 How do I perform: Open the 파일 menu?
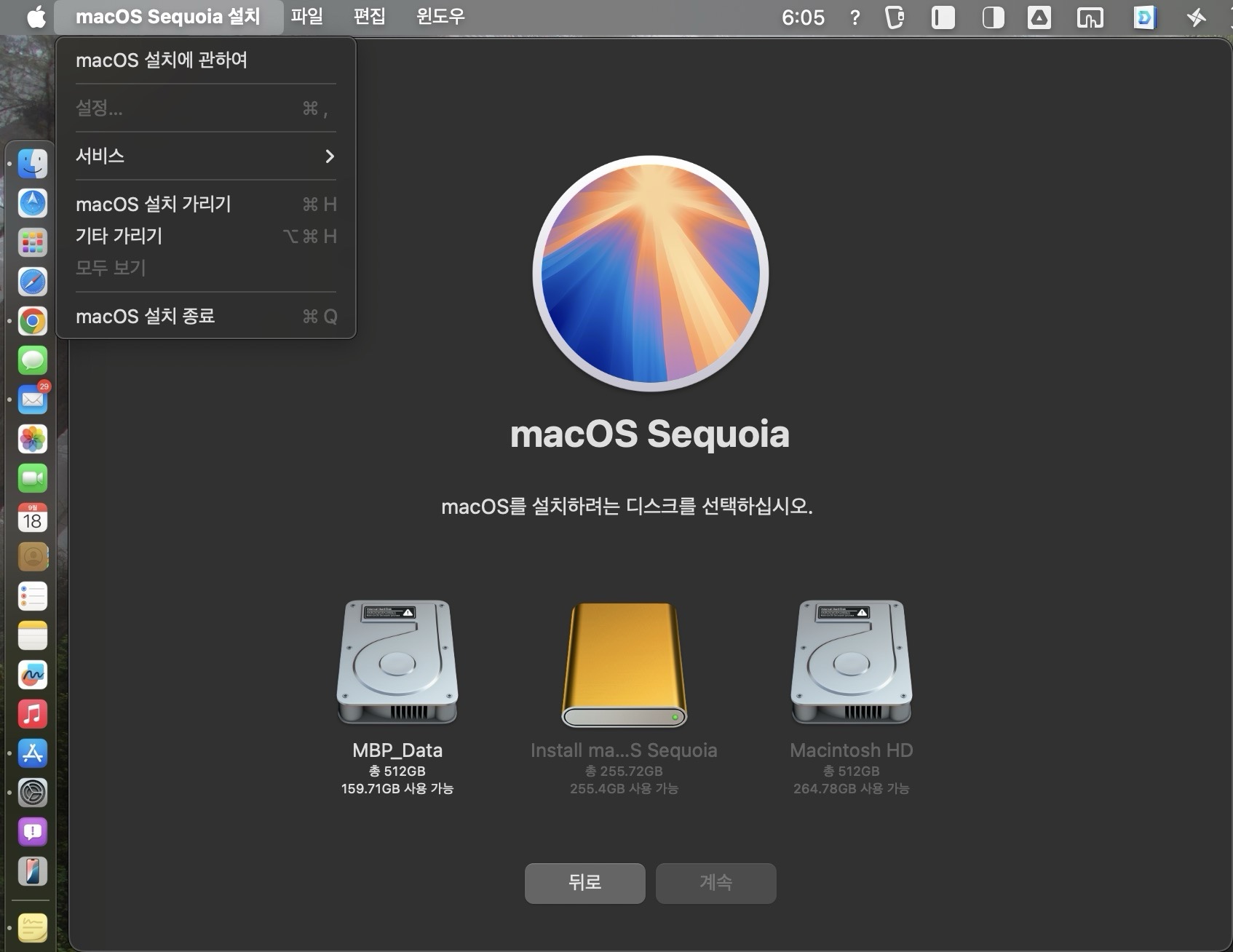(307, 17)
